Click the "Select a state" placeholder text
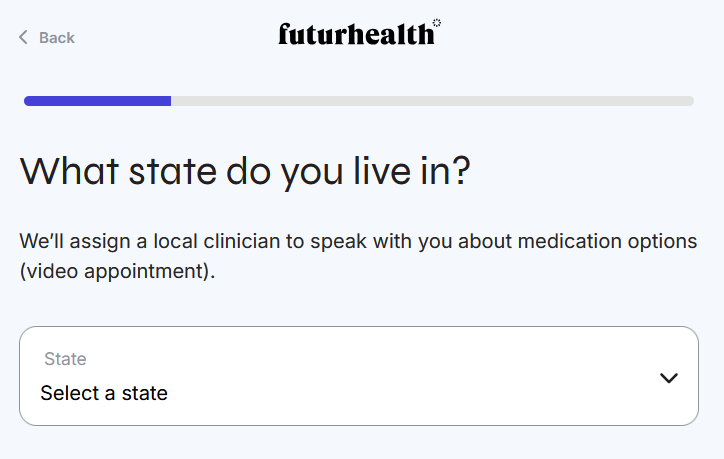The width and height of the screenshot is (724, 459). click(104, 393)
